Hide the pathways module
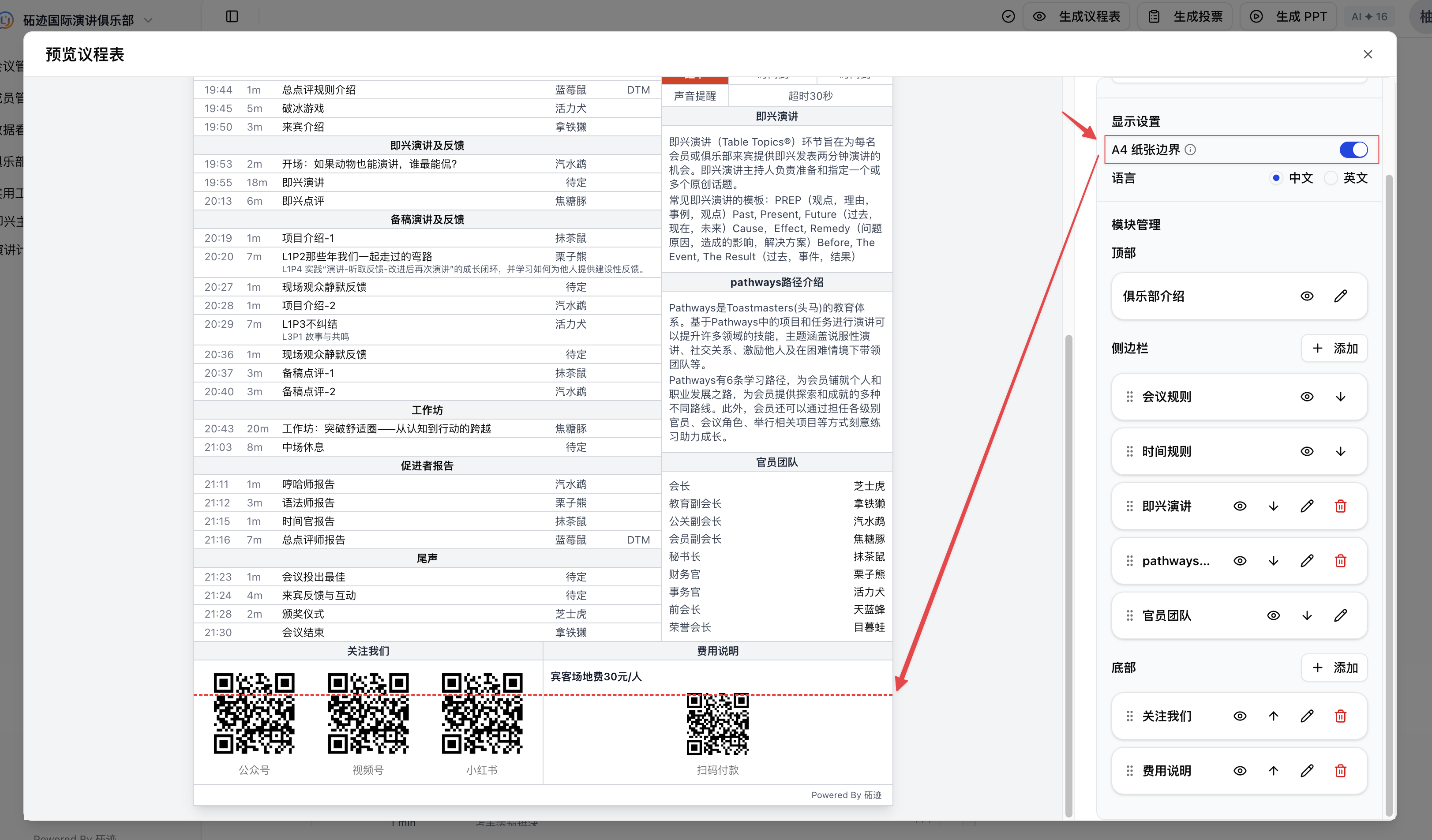The width and height of the screenshot is (1432, 840). [x=1240, y=561]
